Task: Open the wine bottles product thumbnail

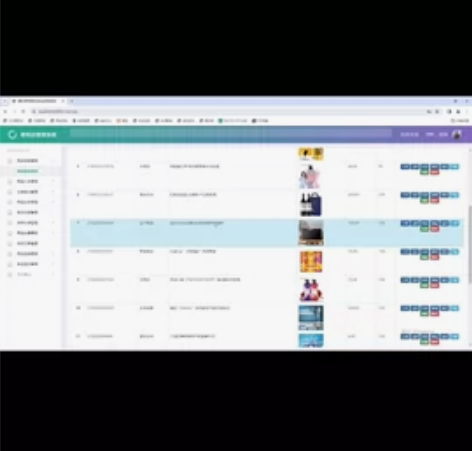Action: point(311,204)
